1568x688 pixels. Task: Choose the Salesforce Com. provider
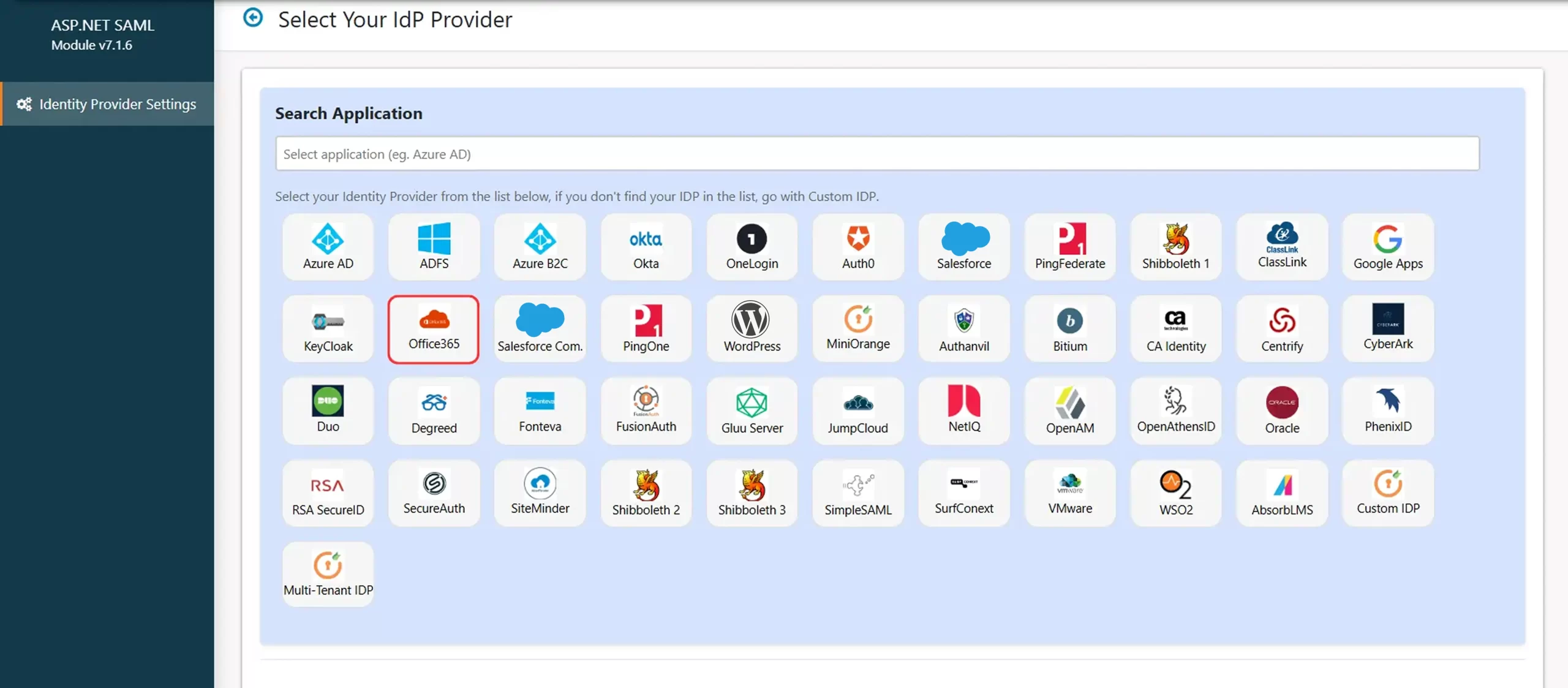tap(540, 329)
